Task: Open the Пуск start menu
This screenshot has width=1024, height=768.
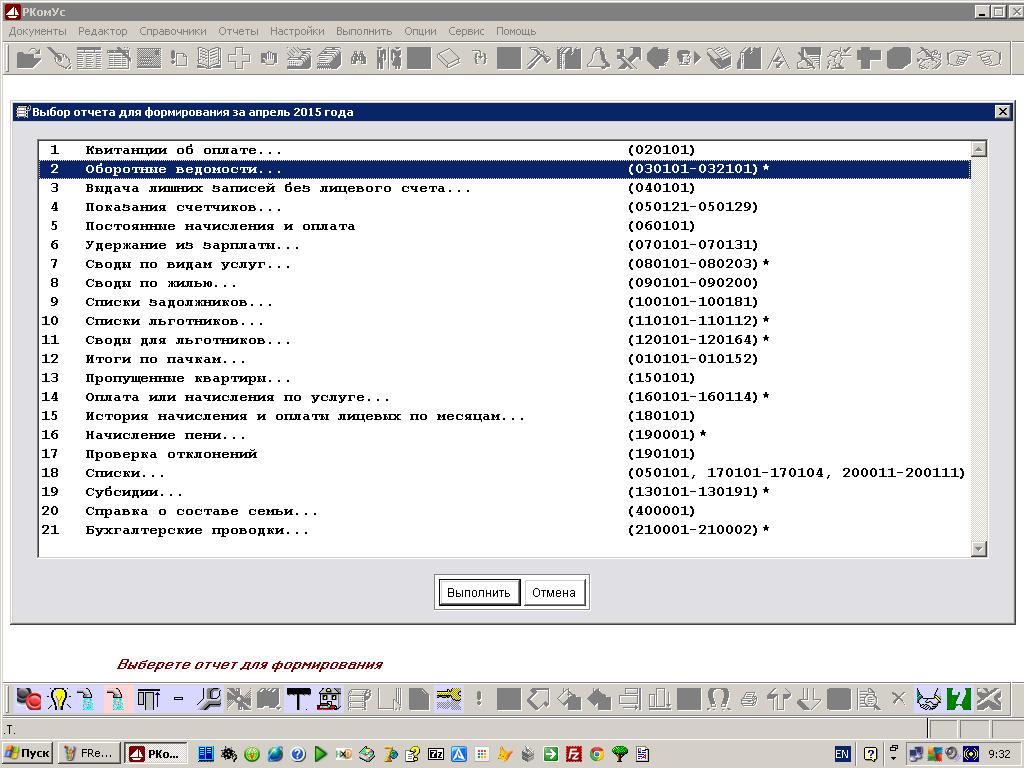Action: pos(28,753)
